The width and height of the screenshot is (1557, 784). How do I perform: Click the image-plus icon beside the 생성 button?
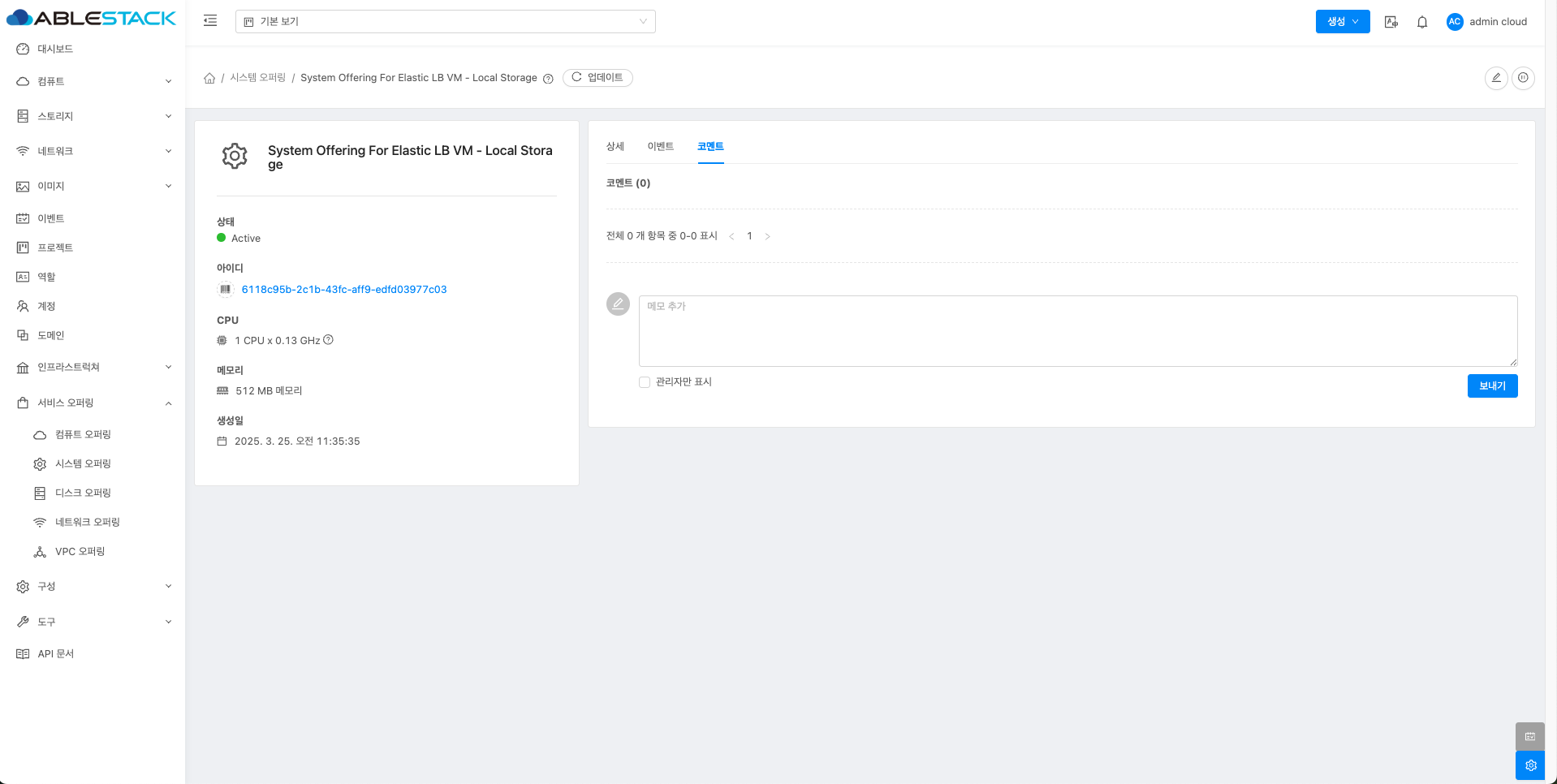tap(1391, 22)
